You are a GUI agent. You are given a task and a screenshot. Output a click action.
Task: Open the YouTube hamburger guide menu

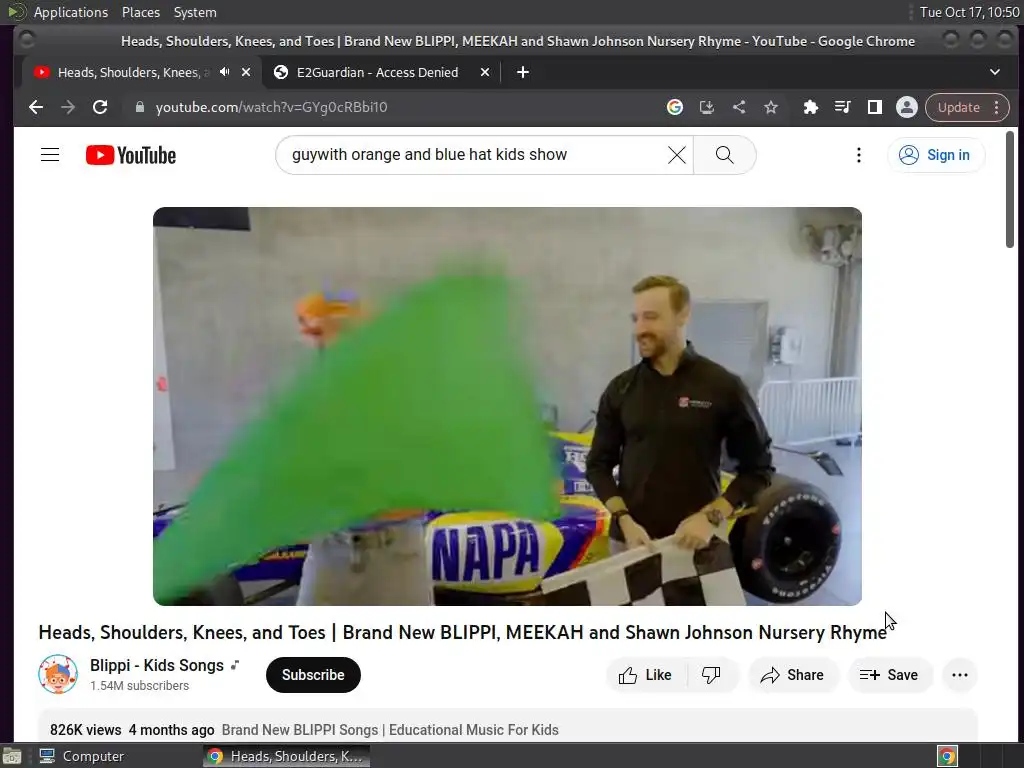pyautogui.click(x=50, y=155)
